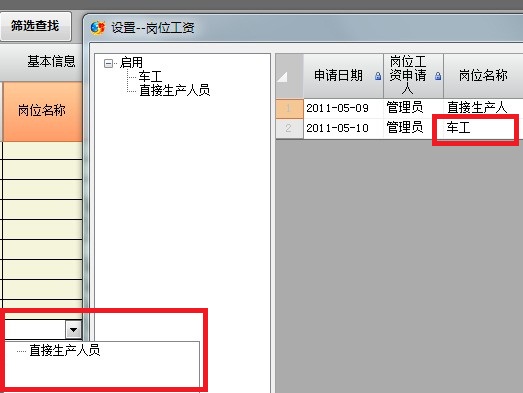The height and width of the screenshot is (393, 523).
Task: Click the app icon in the 设置--岗位工资 title bar
Action: pos(98,28)
